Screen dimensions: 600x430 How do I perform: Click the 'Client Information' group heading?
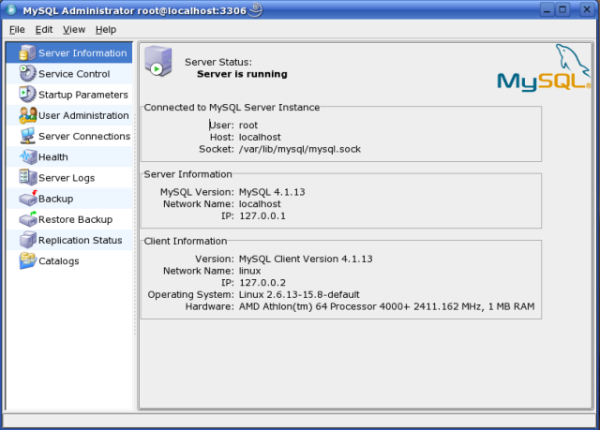tap(186, 241)
